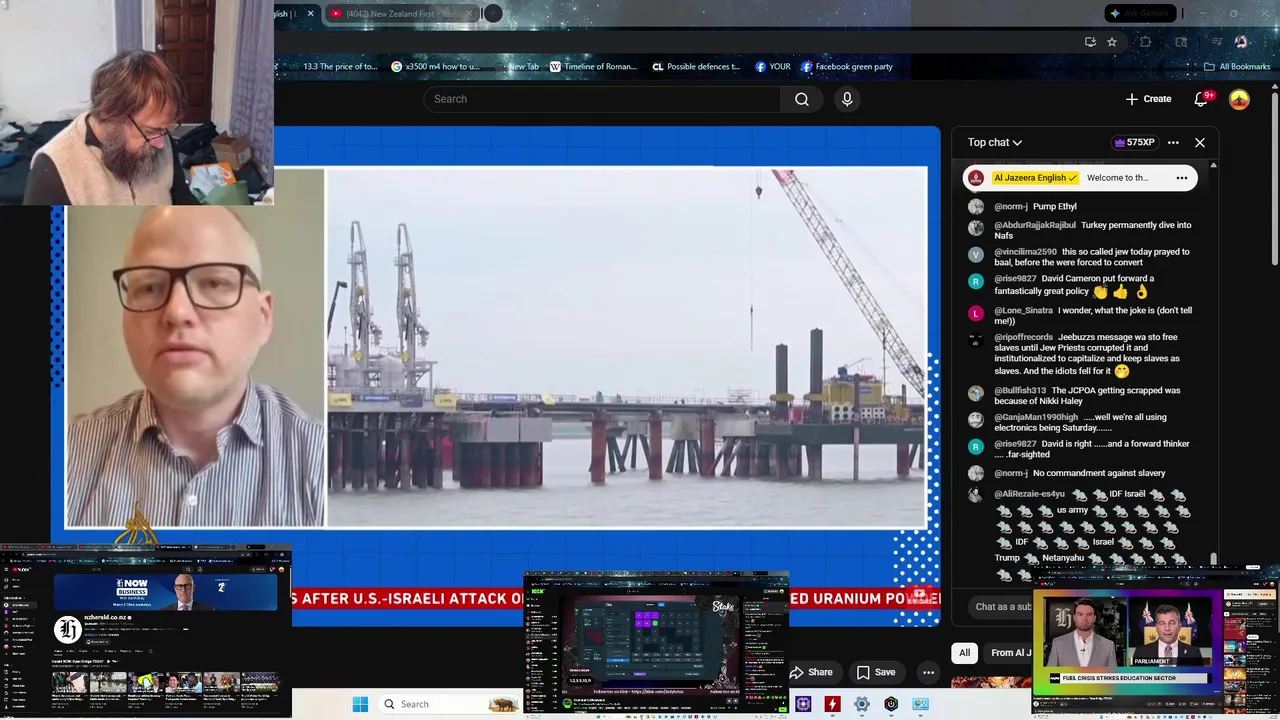Open the browser extensions puzzle icon
The height and width of the screenshot is (720, 1280).
[1146, 42]
